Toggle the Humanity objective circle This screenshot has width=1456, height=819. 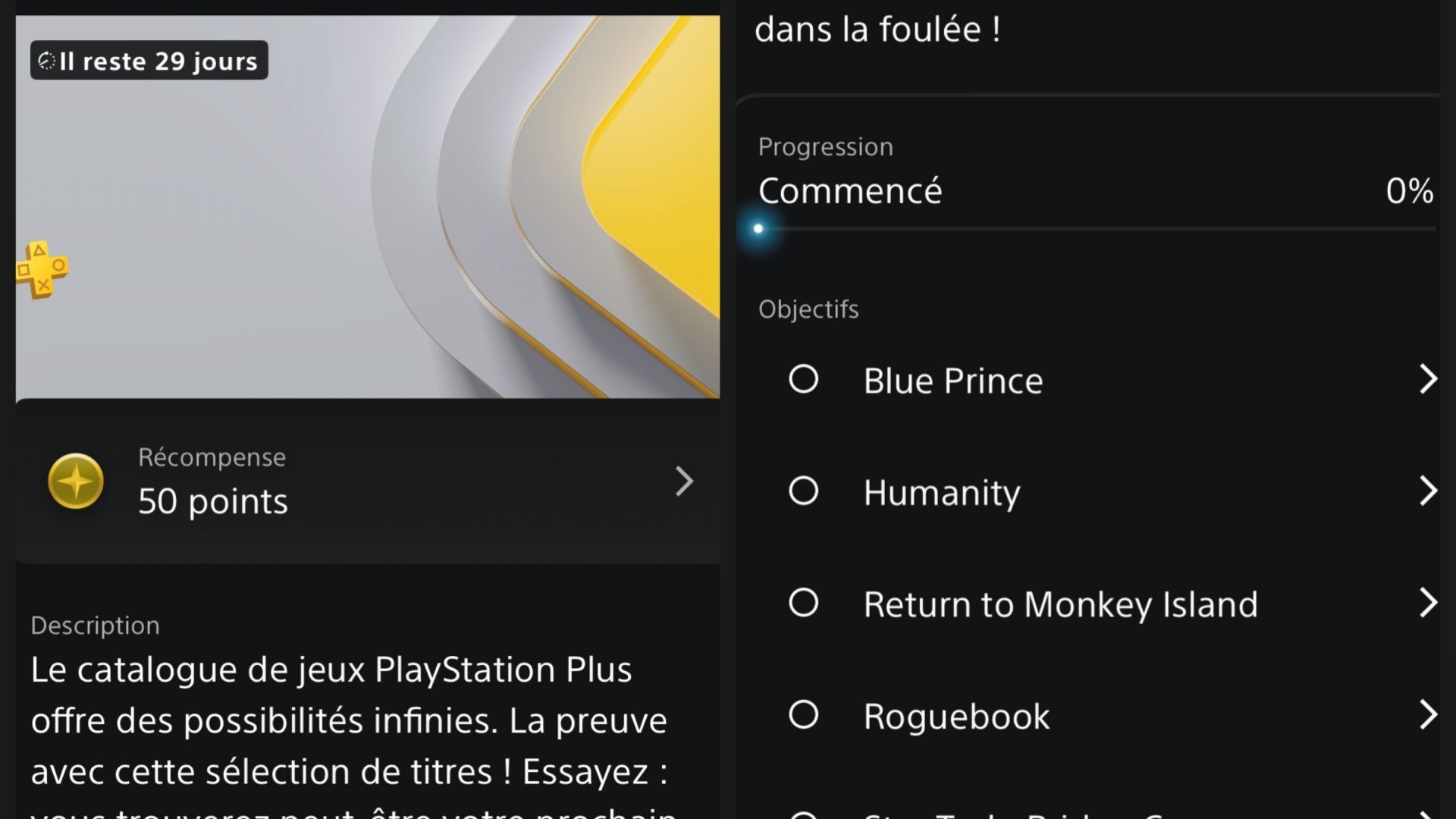[803, 491]
